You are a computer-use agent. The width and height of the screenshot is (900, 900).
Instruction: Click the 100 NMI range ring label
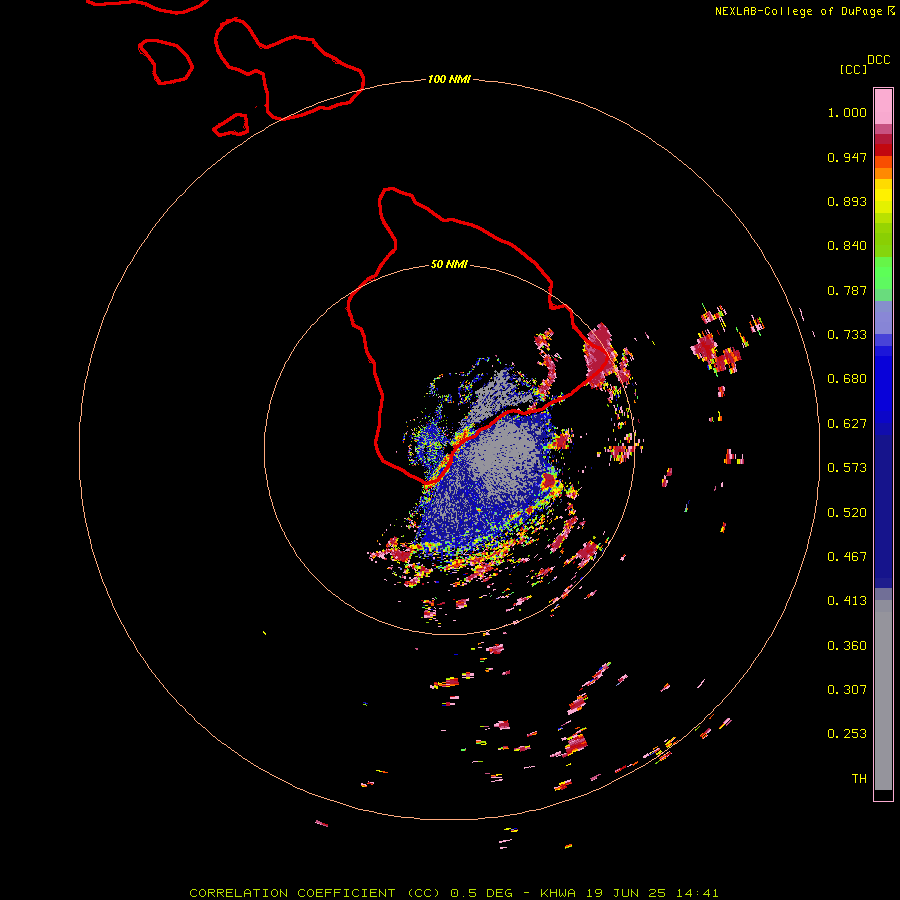point(449,79)
